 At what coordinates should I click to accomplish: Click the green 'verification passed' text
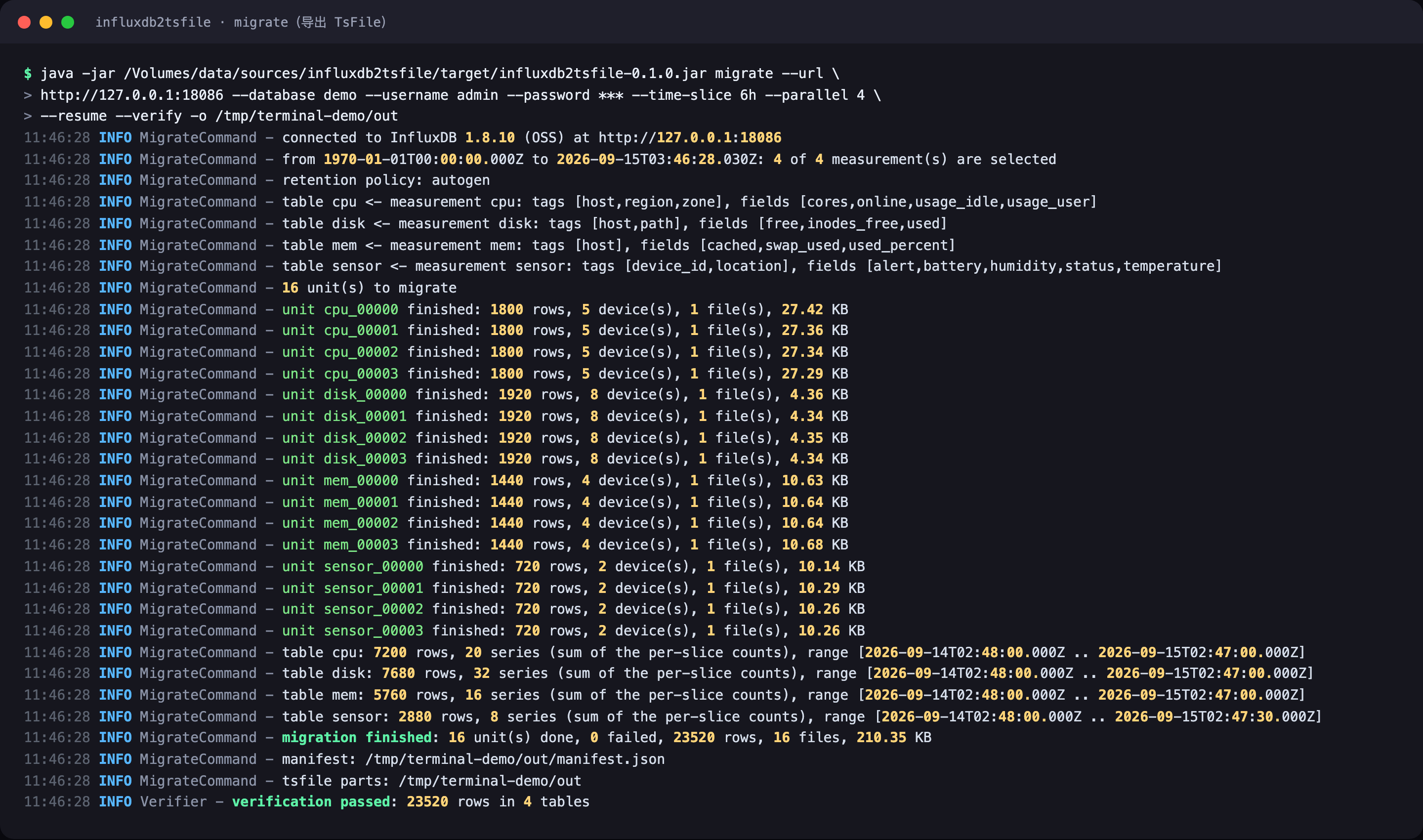311,801
